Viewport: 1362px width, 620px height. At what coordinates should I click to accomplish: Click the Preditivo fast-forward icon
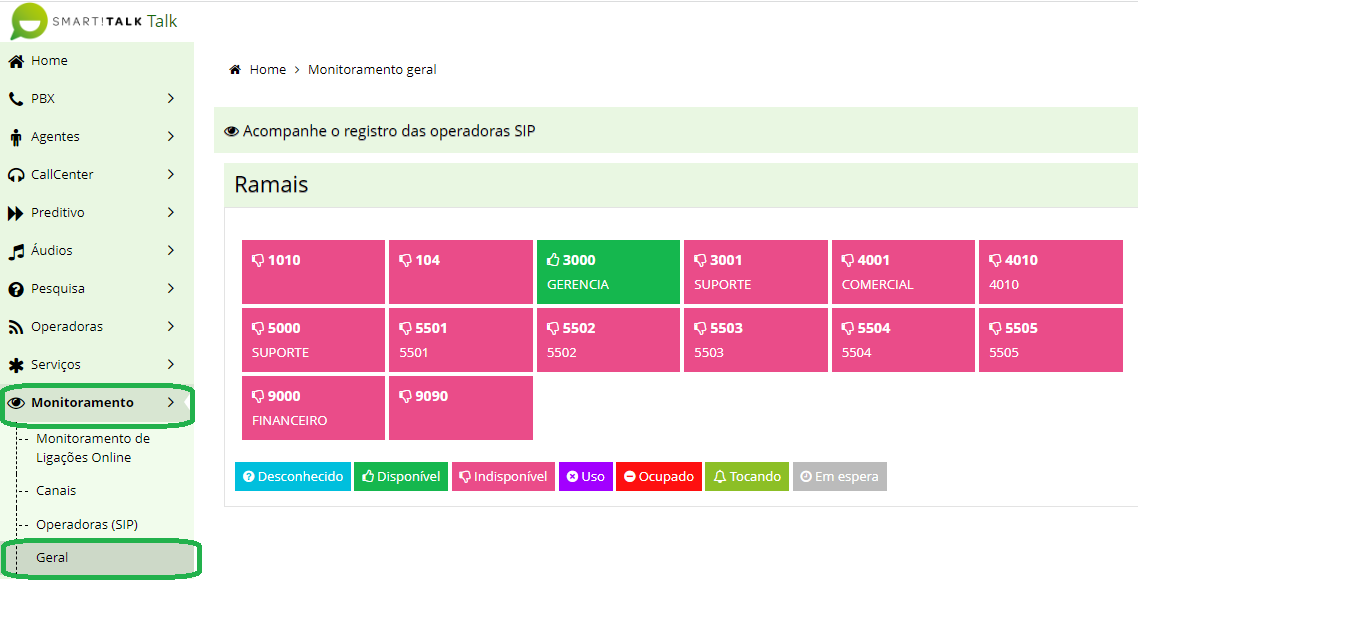point(16,213)
